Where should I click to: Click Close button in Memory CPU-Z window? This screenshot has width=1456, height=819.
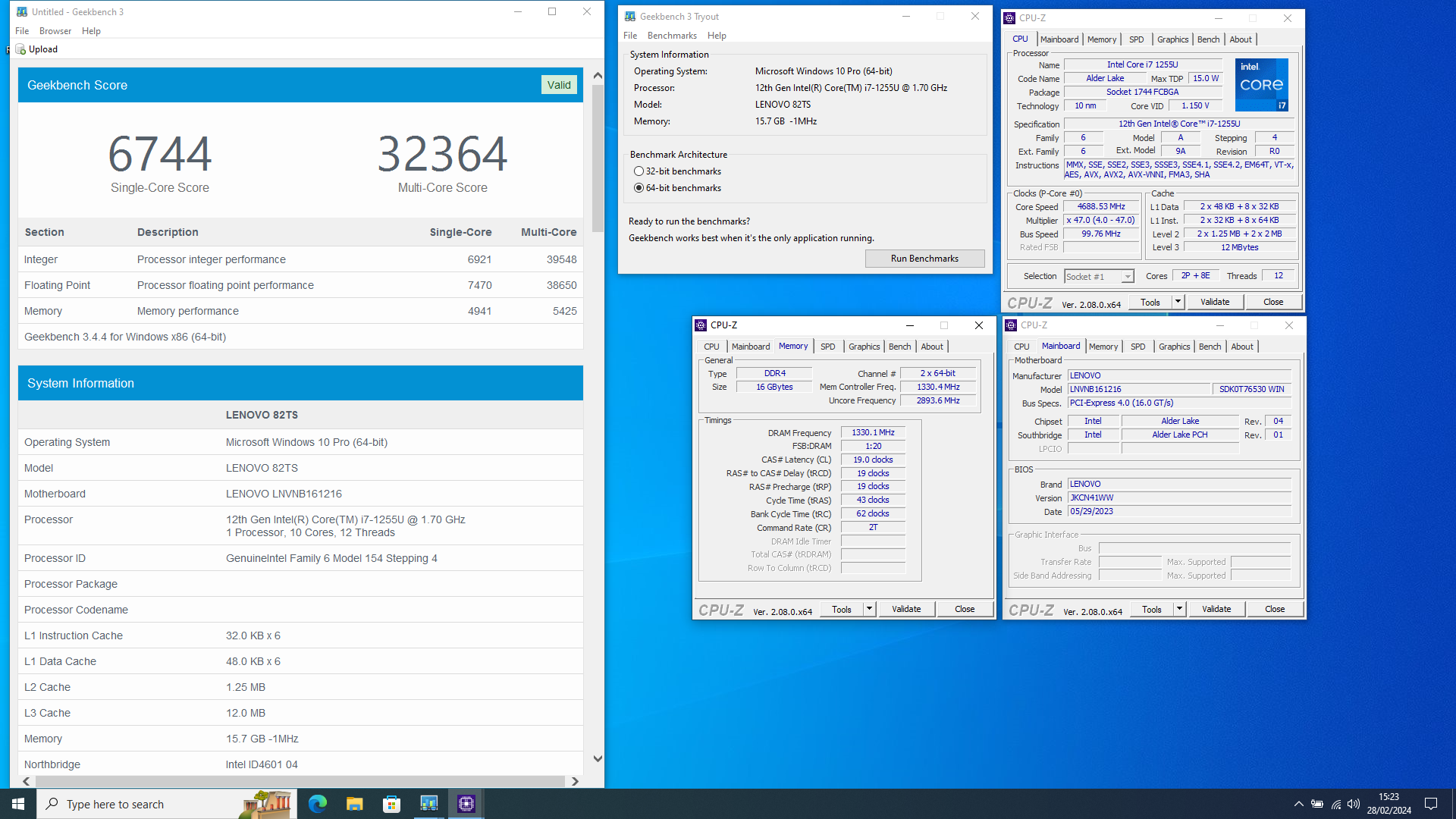pos(965,609)
